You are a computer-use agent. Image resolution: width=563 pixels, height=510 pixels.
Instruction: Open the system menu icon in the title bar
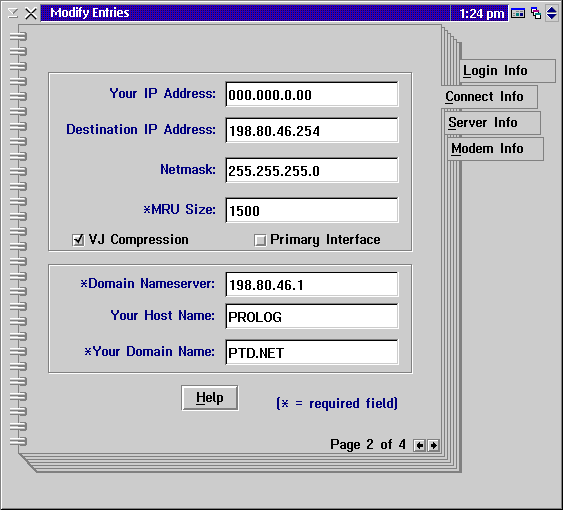pyautogui.click(x=13, y=14)
